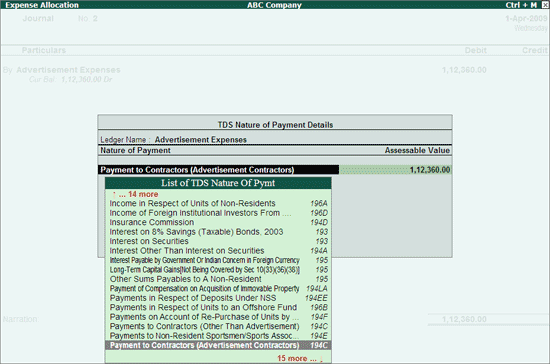Show the 14 more entries above
Viewport: 550px width, 364px height.
point(135,194)
